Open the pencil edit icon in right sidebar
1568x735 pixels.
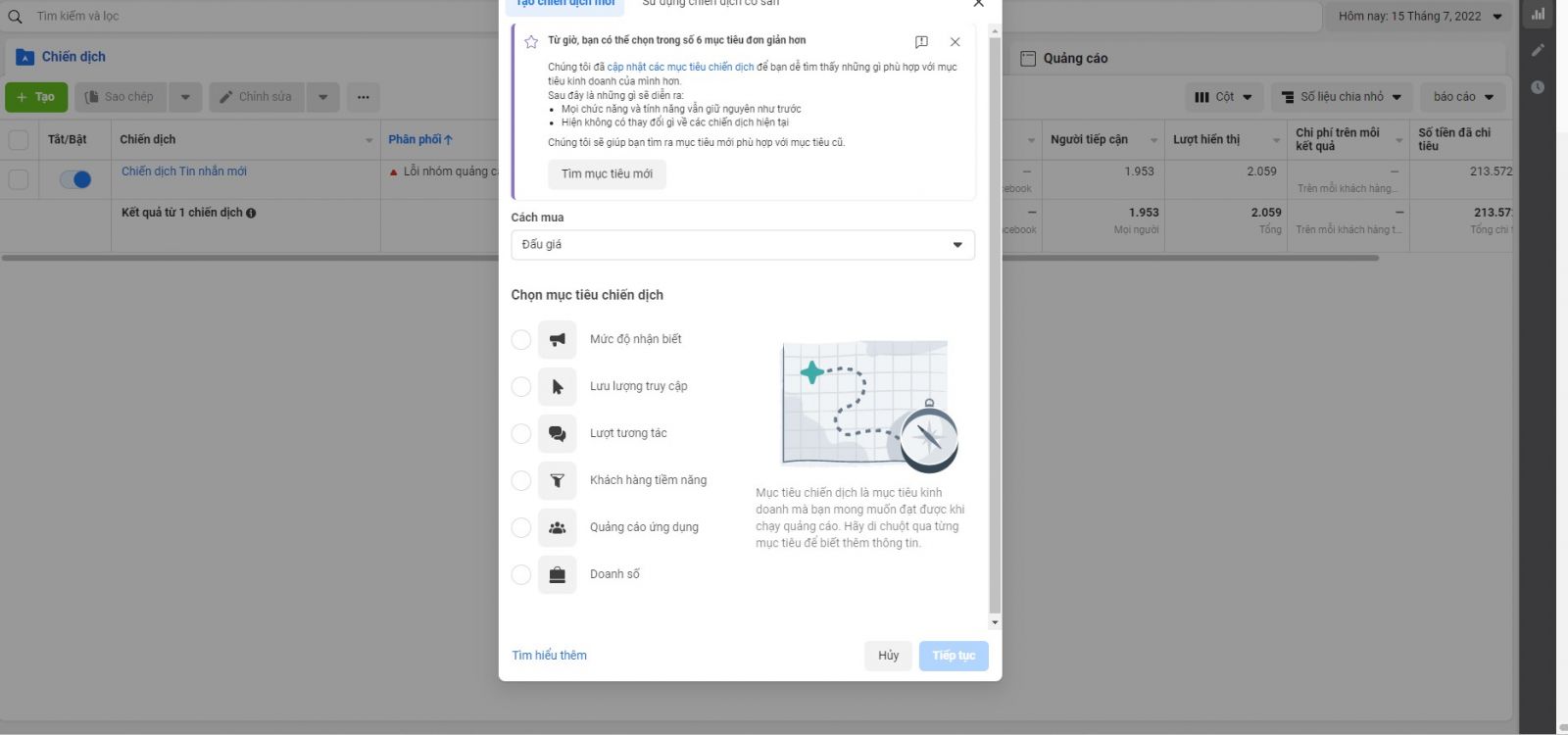click(x=1538, y=50)
